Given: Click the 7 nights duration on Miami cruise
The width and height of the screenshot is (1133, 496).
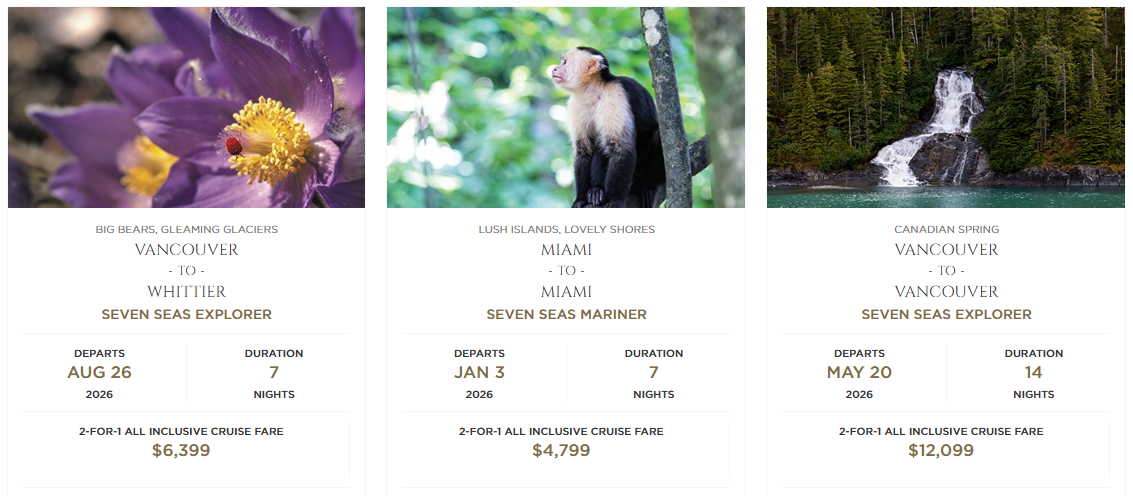Looking at the screenshot, I should click(654, 373).
